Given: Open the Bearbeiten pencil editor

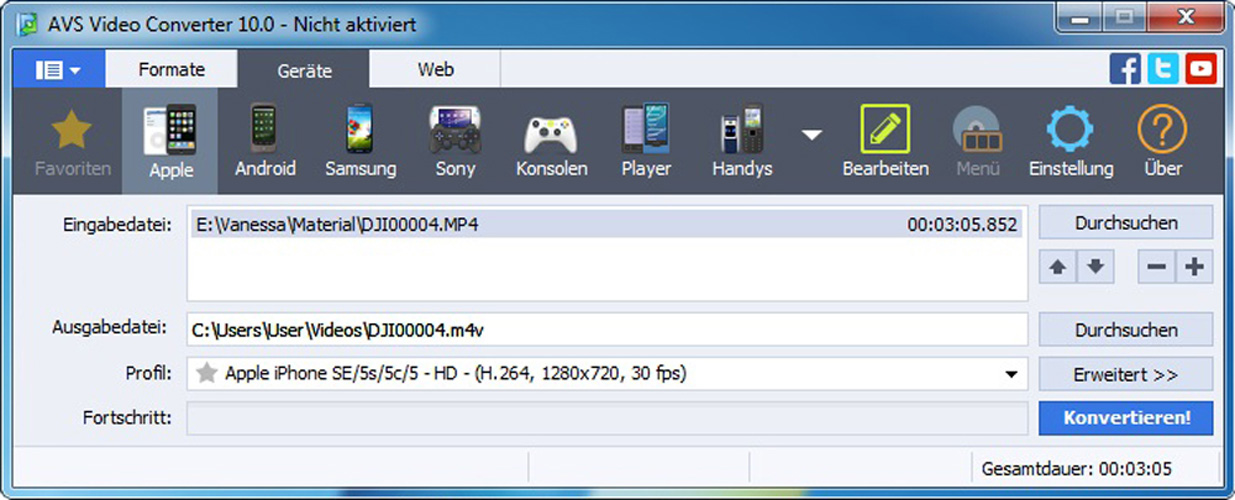Looking at the screenshot, I should point(885,142).
